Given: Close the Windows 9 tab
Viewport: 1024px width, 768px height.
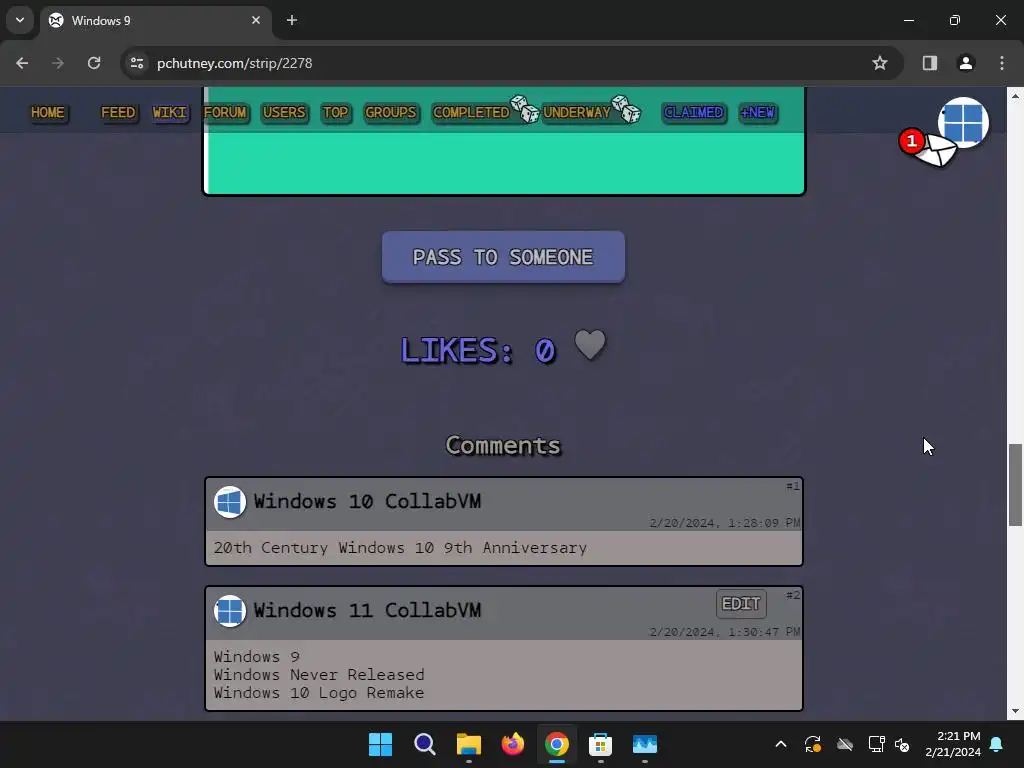Looking at the screenshot, I should 255,20.
